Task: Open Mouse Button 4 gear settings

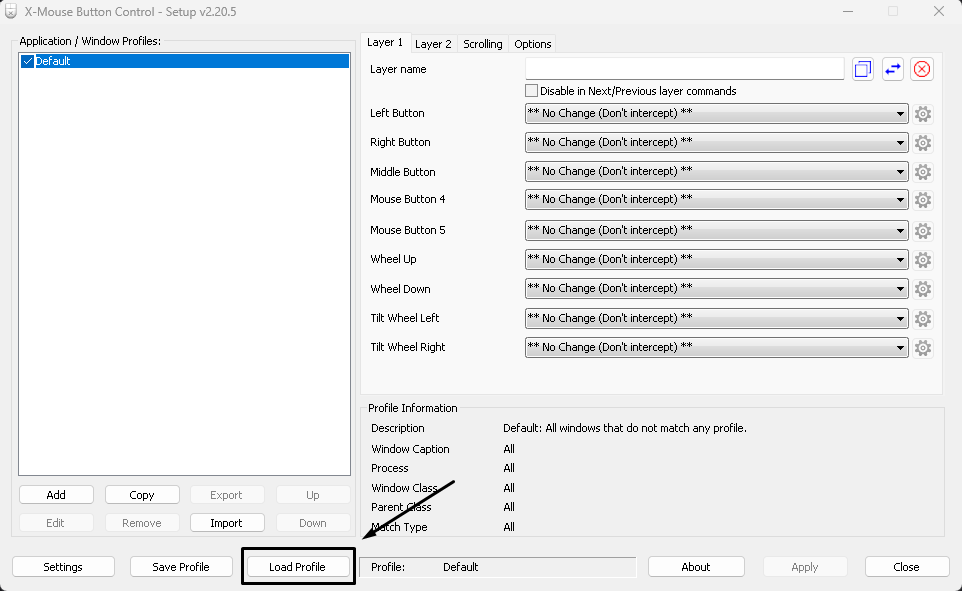Action: pos(923,200)
